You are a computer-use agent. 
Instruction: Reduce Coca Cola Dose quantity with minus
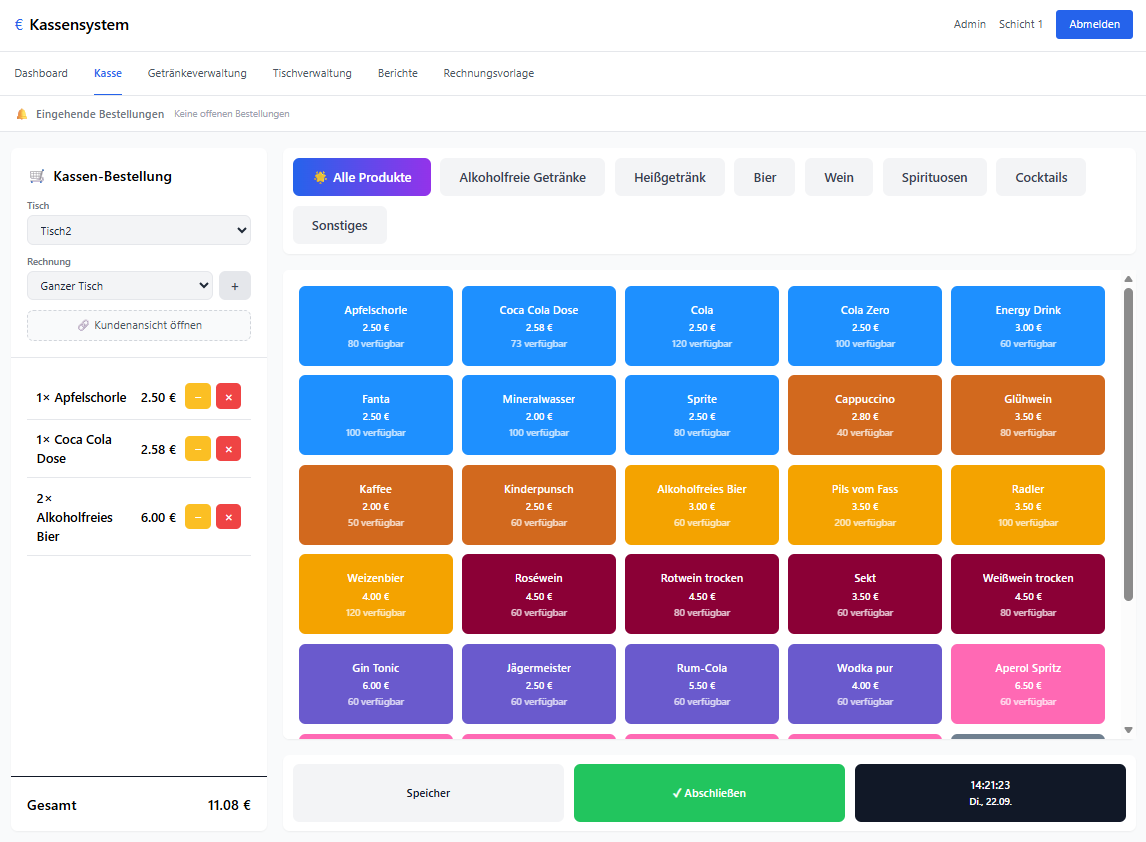(x=198, y=449)
